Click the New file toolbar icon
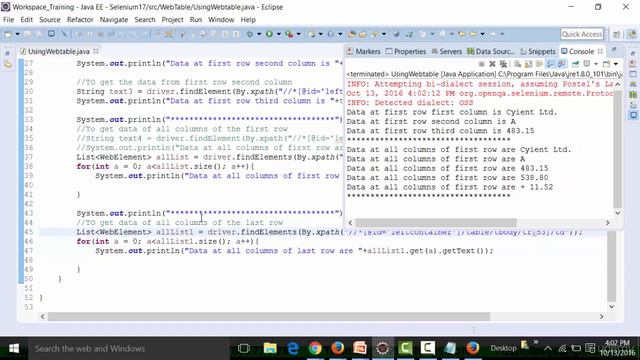The width and height of the screenshot is (640, 360). 8,34
